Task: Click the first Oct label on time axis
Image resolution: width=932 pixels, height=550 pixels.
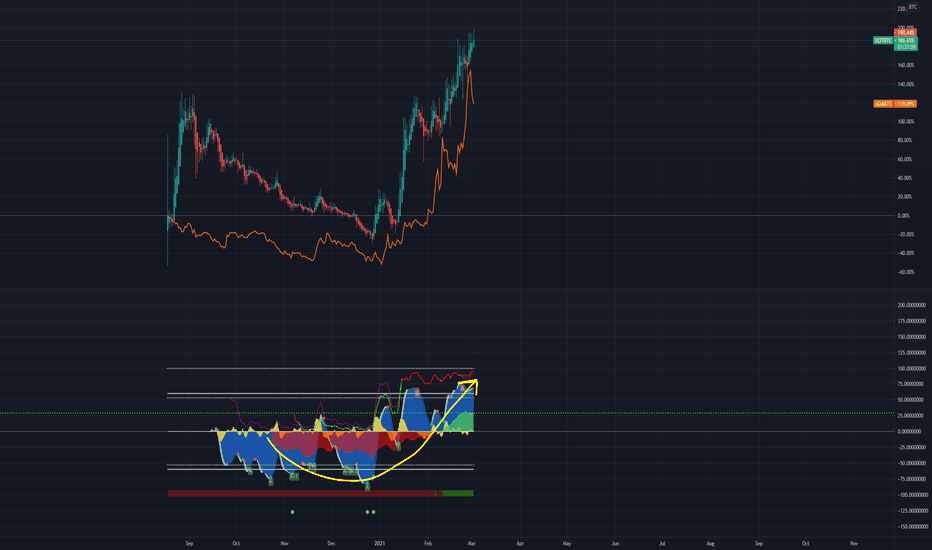Action: (236, 543)
